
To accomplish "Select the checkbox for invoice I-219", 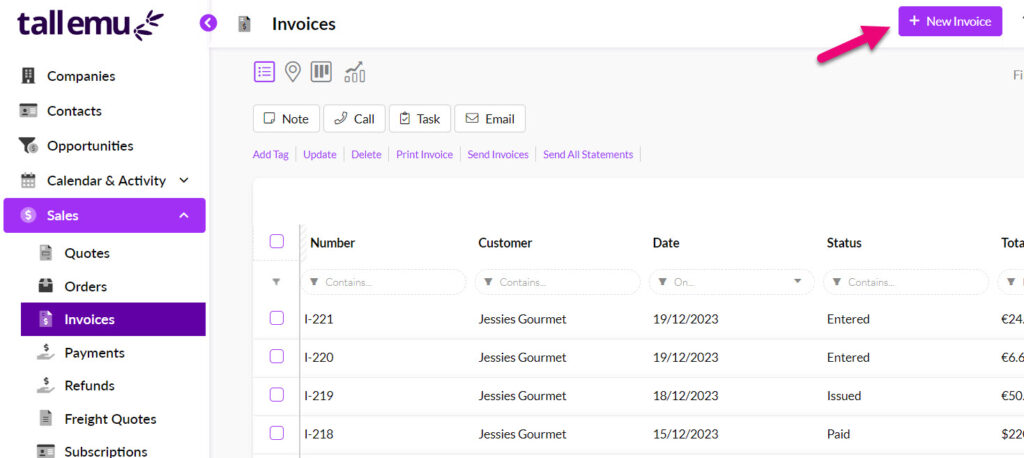I will [277, 395].
